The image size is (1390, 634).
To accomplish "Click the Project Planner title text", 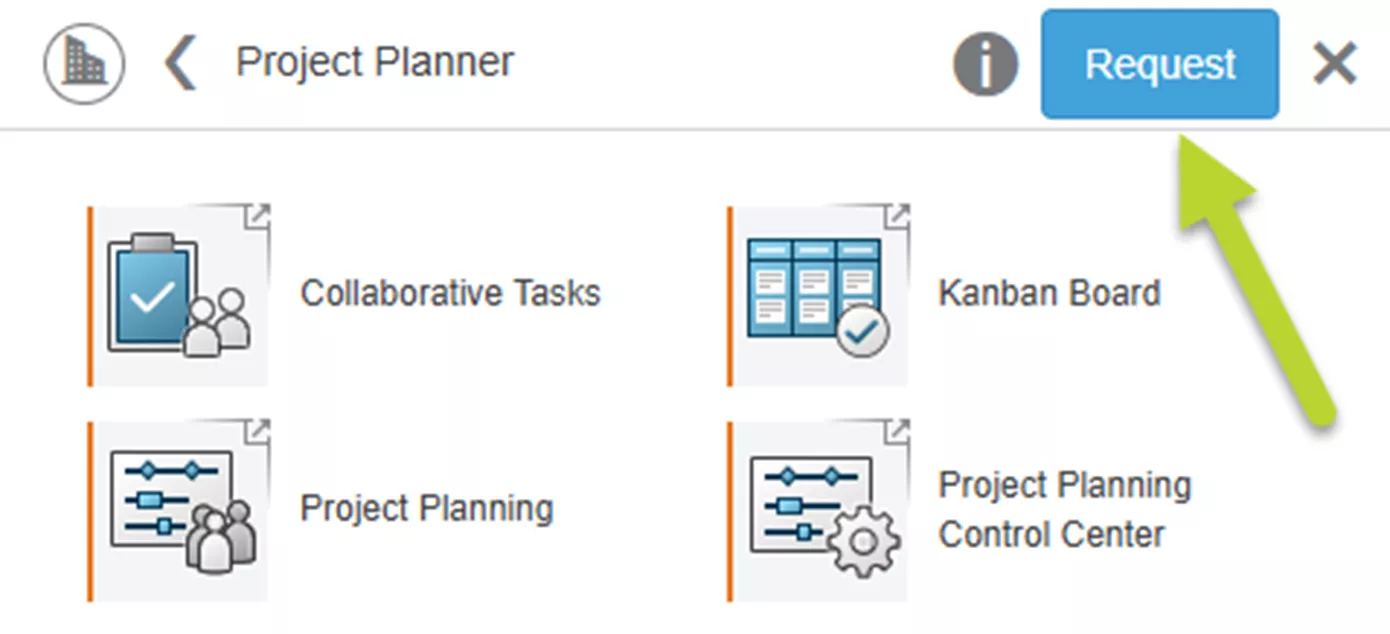I will 373,62.
